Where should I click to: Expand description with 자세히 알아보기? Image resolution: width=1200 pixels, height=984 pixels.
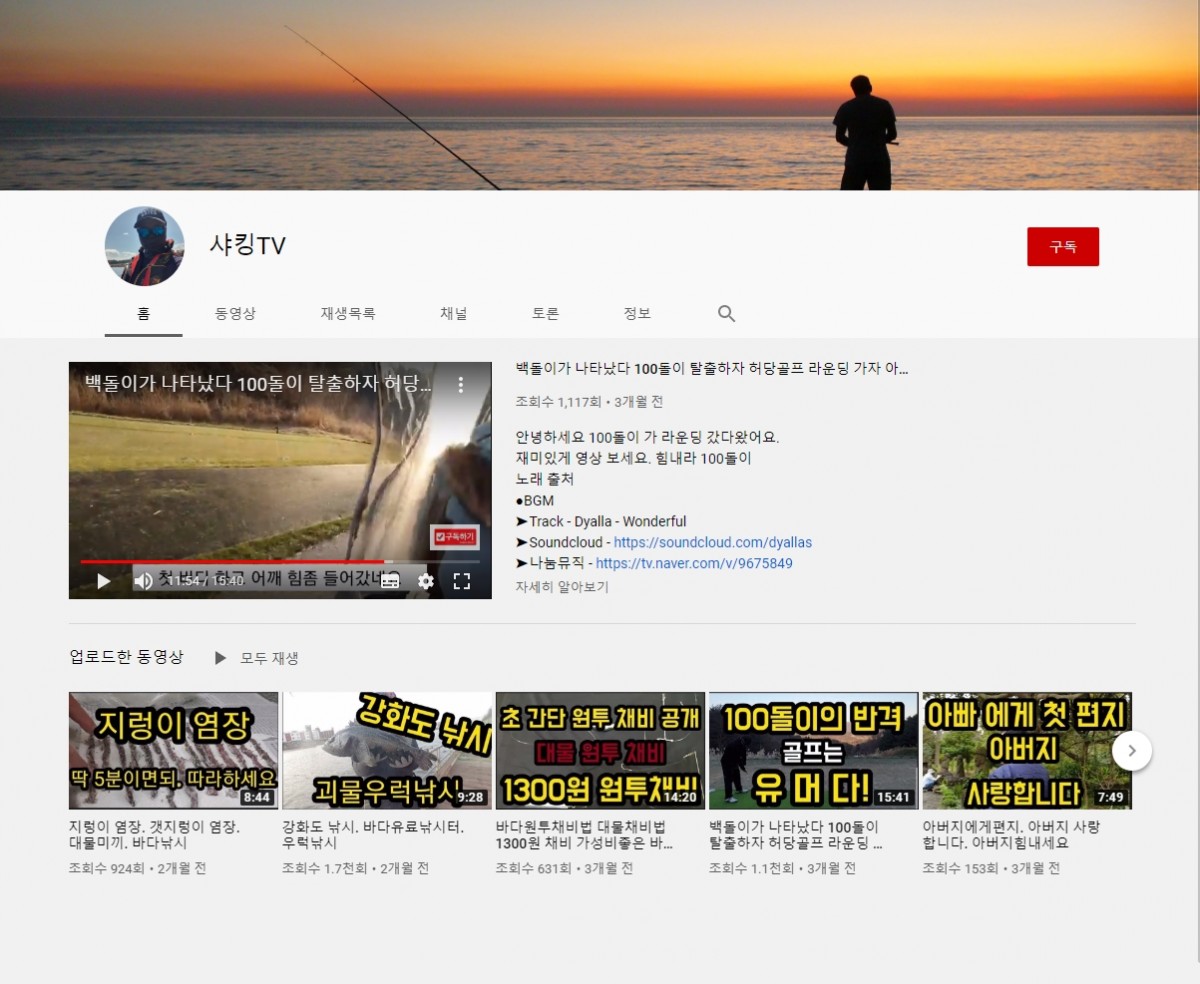(x=562, y=587)
